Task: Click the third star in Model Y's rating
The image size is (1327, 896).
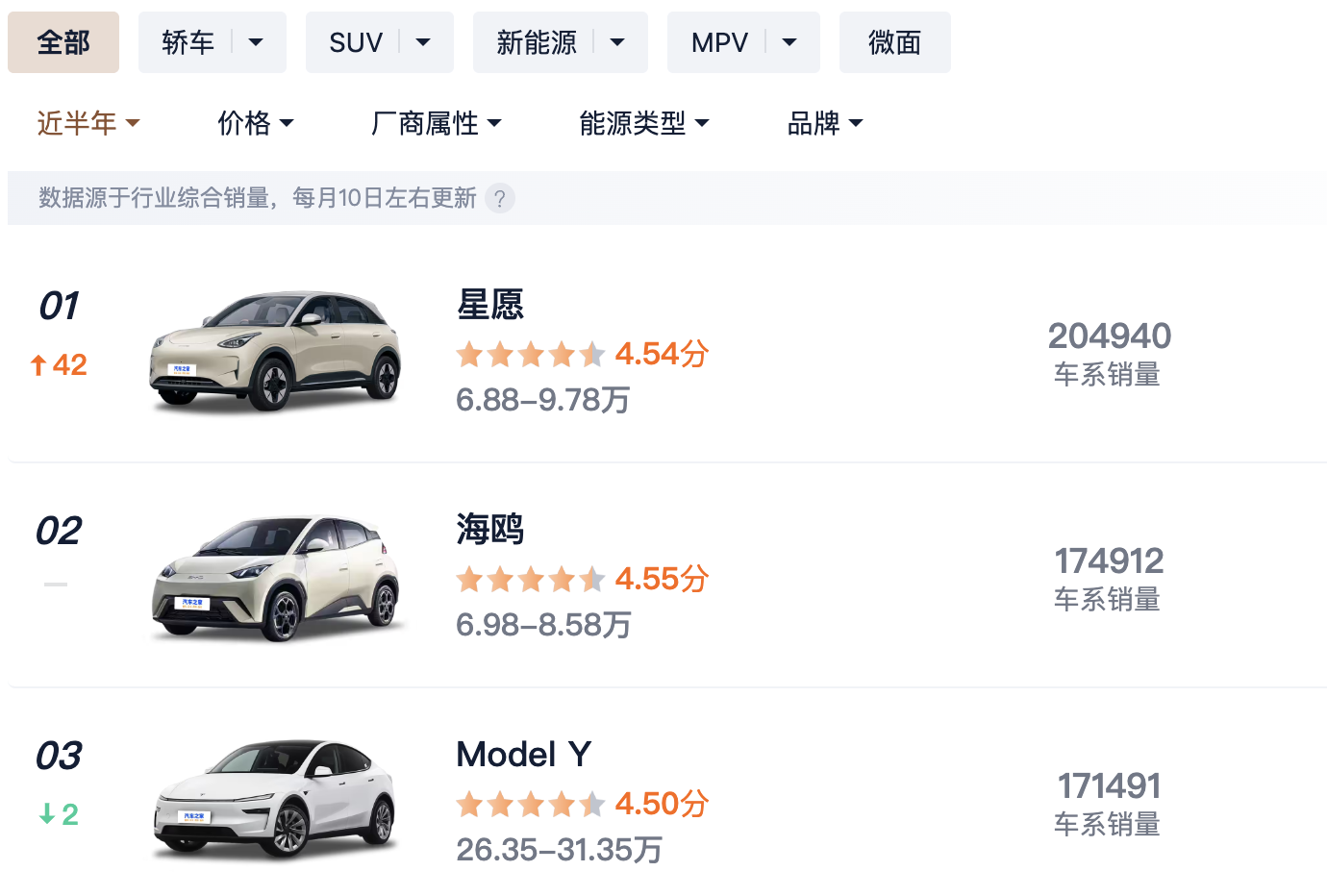Action: 531,804
